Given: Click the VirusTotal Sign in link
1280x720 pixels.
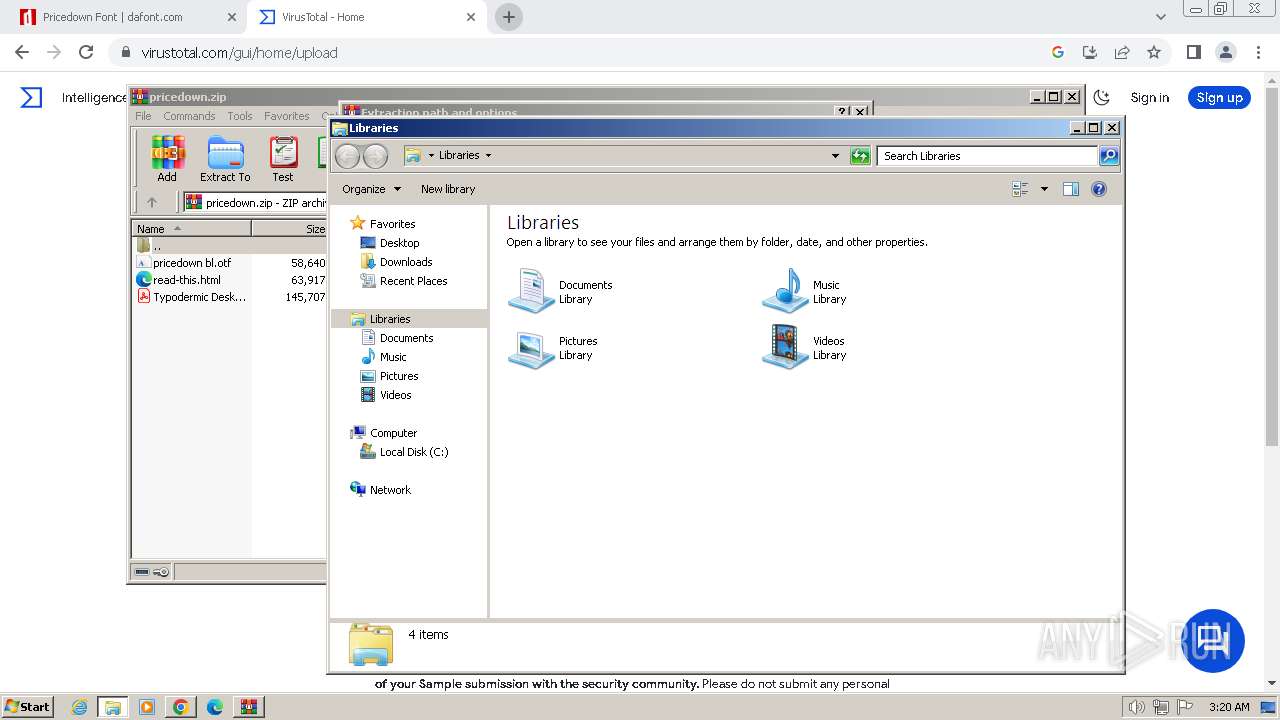Looking at the screenshot, I should 1150,97.
